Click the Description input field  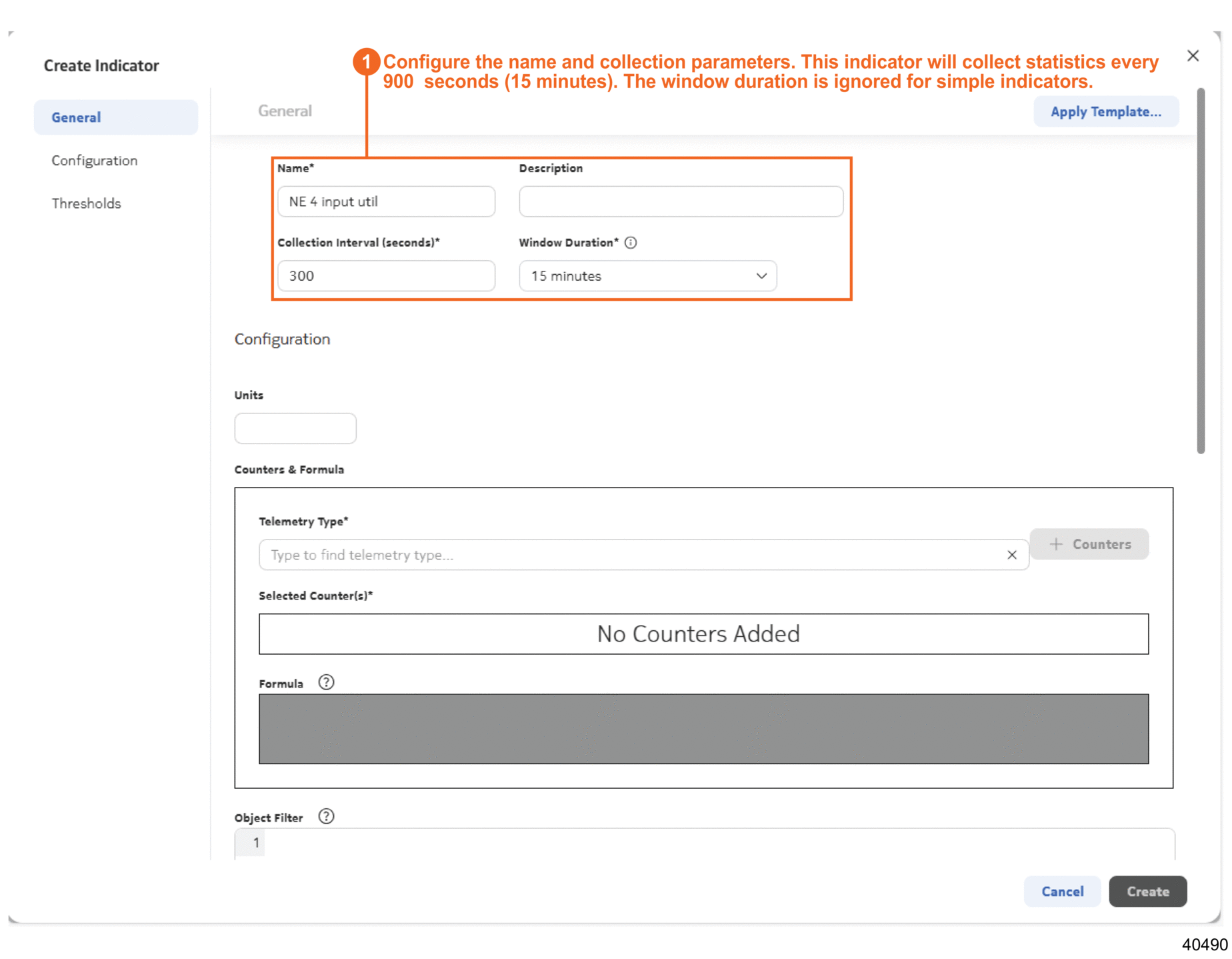(681, 201)
